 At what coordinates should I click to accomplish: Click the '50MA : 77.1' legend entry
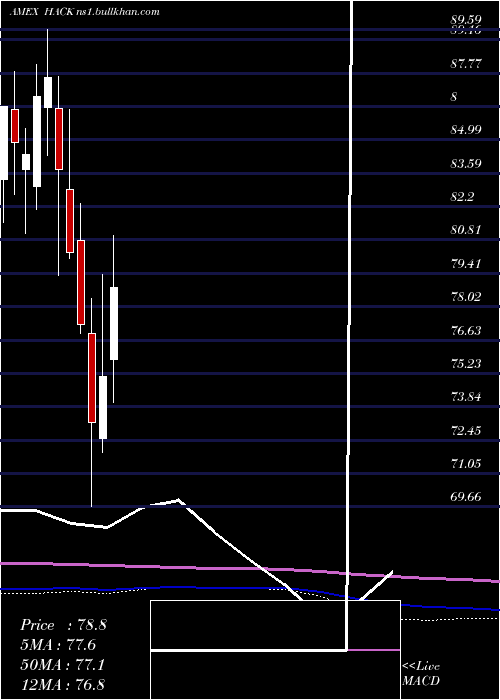pyautogui.click(x=62, y=665)
